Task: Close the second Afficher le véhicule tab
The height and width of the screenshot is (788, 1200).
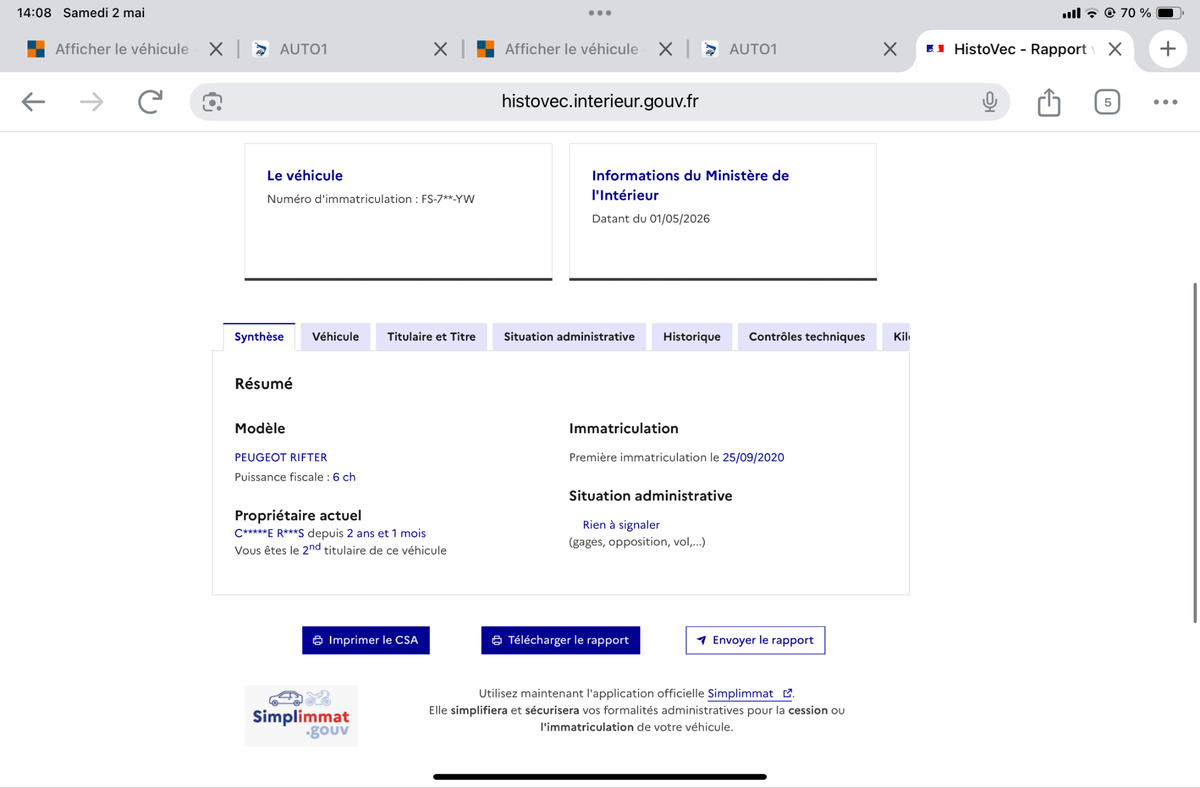Action: [x=665, y=49]
